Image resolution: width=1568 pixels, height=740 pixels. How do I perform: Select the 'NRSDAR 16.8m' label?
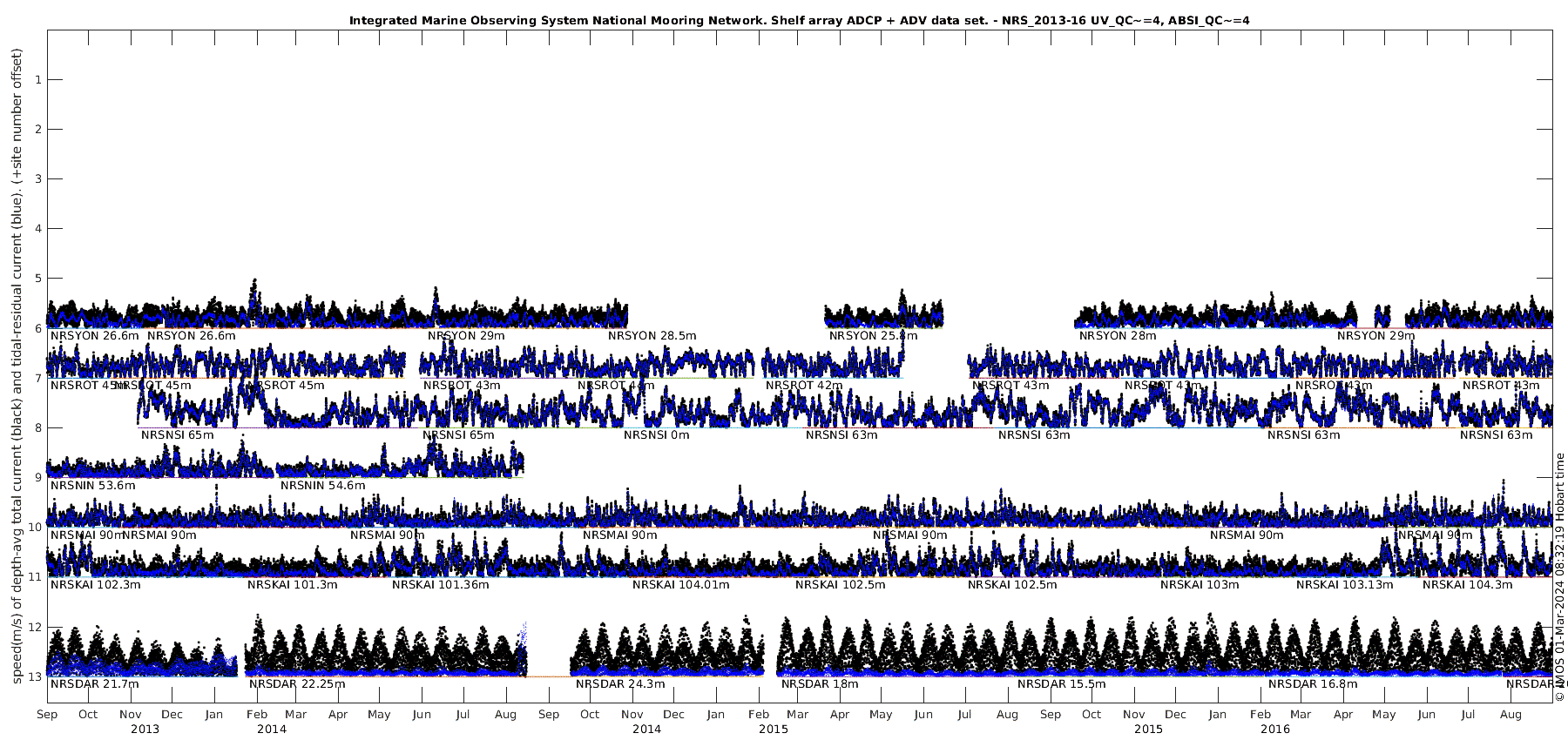click(1312, 684)
